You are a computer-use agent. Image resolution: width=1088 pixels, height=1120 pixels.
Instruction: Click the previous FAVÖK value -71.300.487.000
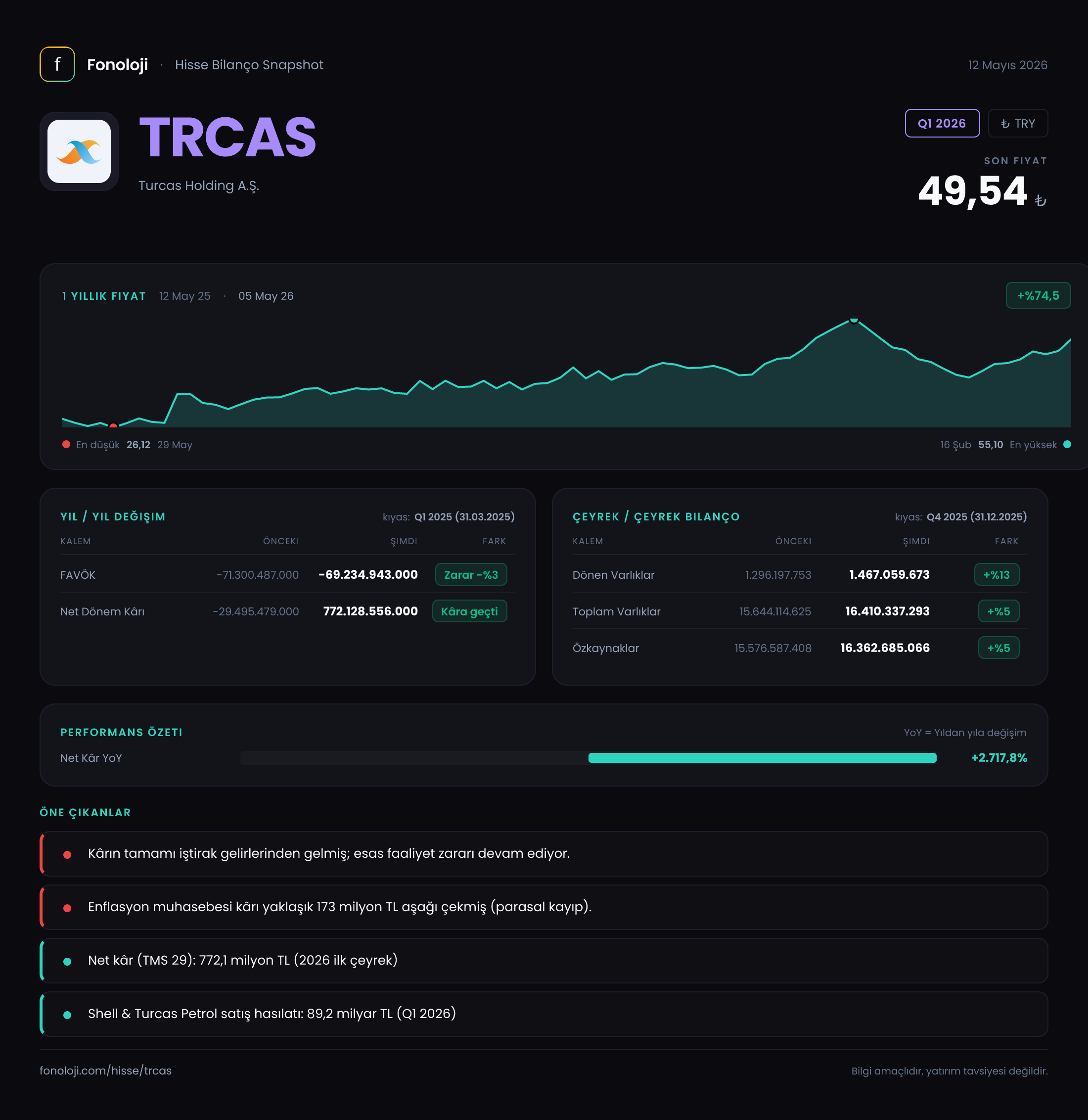(258, 574)
